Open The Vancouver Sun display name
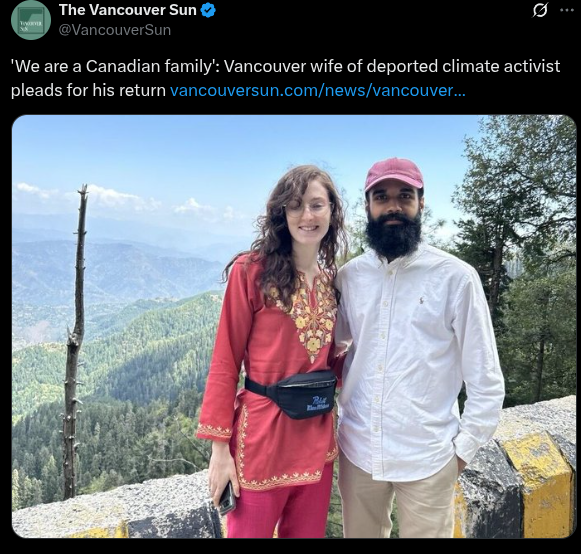This screenshot has width=581, height=554. click(x=127, y=10)
